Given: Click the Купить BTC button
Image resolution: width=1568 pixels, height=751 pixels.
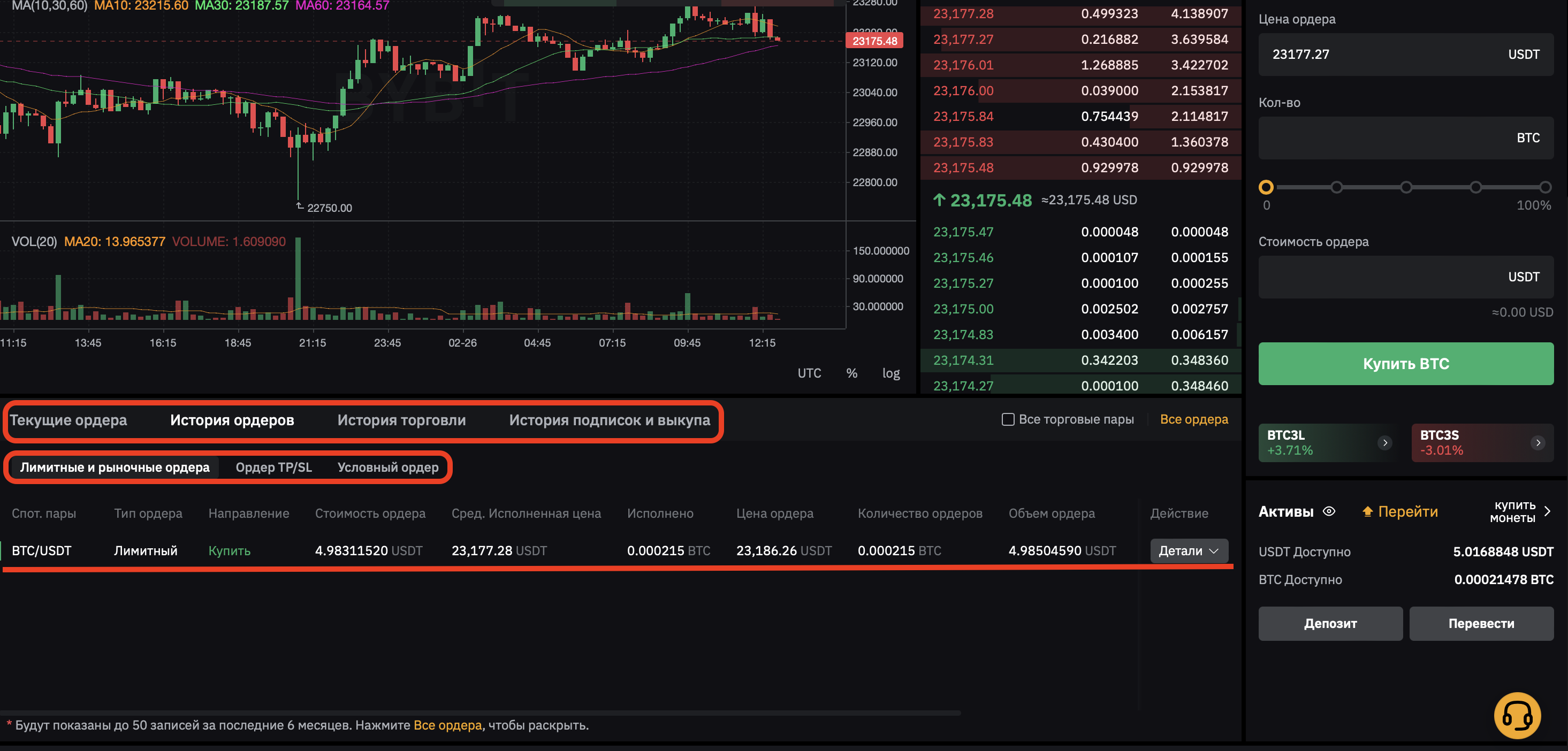Looking at the screenshot, I should point(1405,364).
